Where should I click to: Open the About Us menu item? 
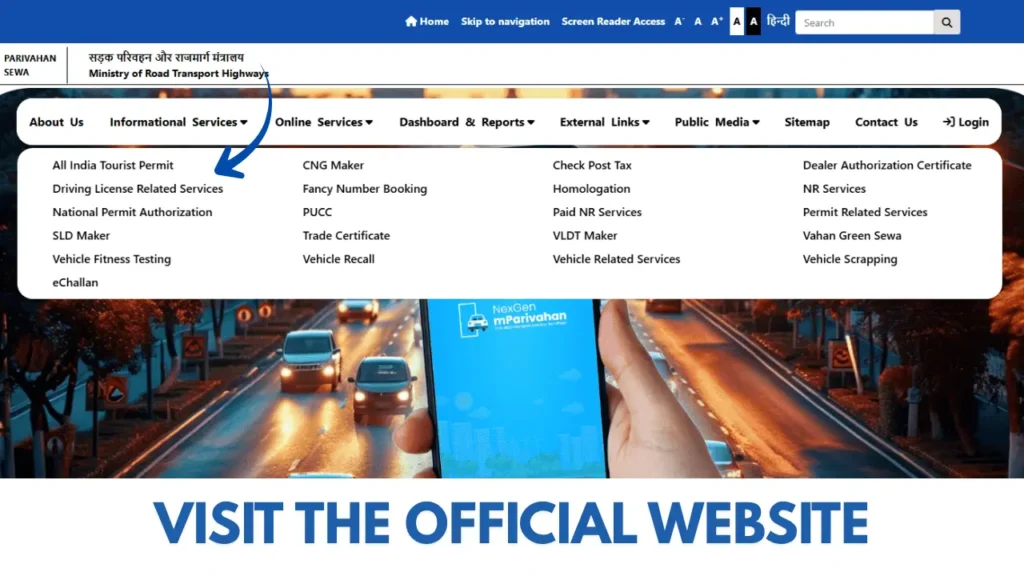[x=56, y=121]
